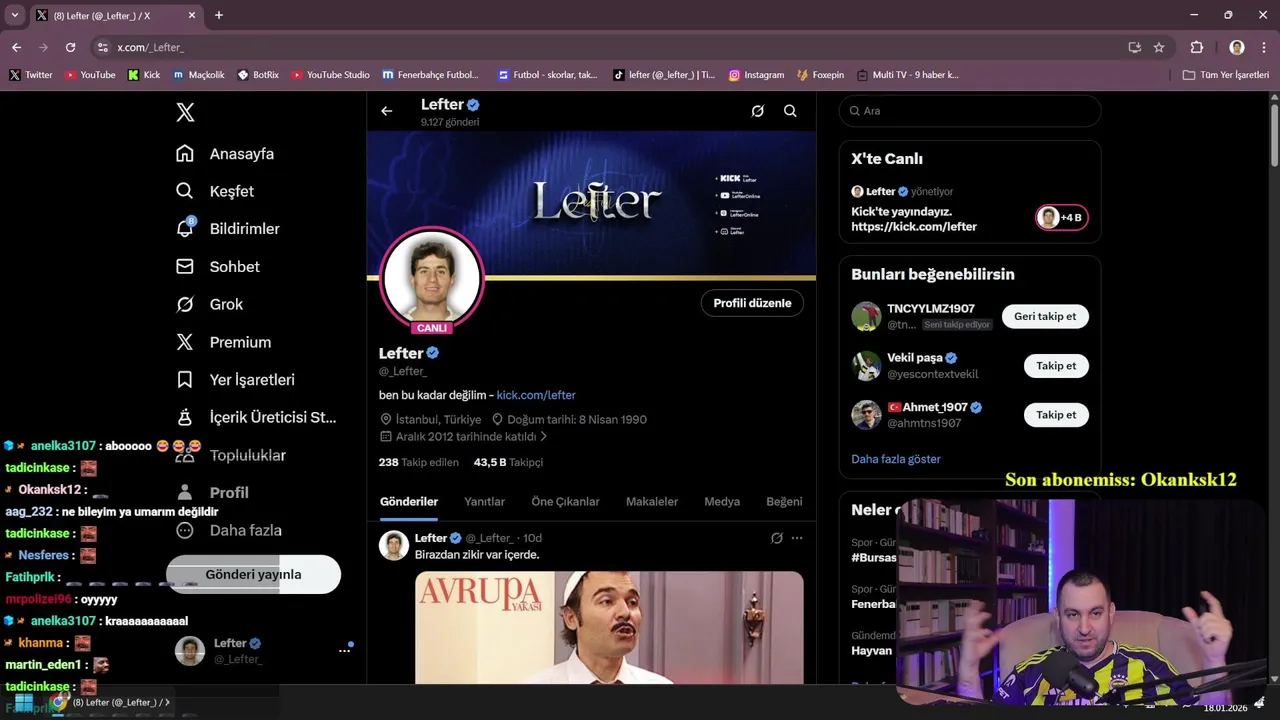Click the Grok icon in profile header
The height and width of the screenshot is (720, 1280).
coord(758,111)
